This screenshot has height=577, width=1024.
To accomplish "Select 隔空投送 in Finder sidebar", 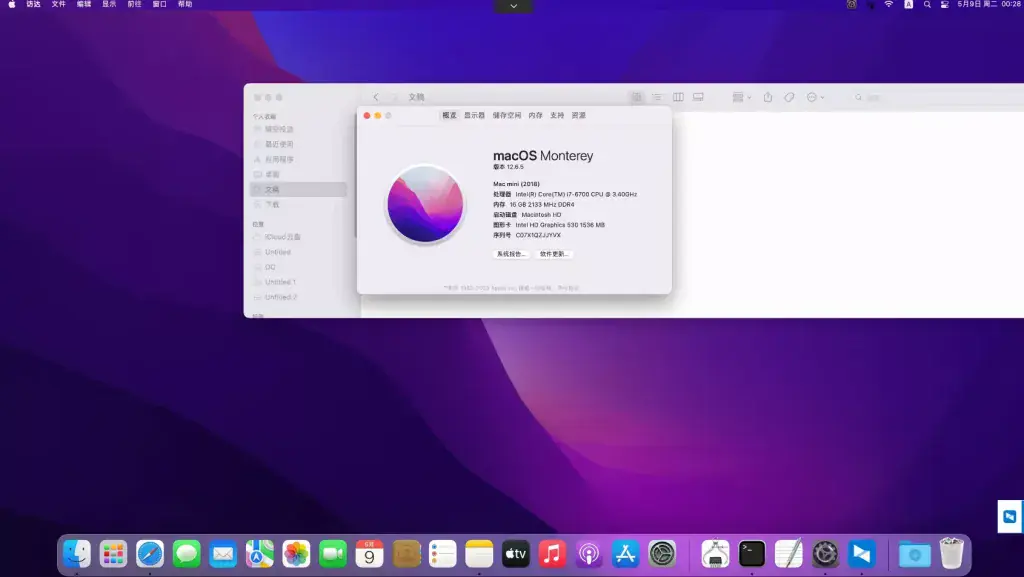I will pyautogui.click(x=298, y=129).
